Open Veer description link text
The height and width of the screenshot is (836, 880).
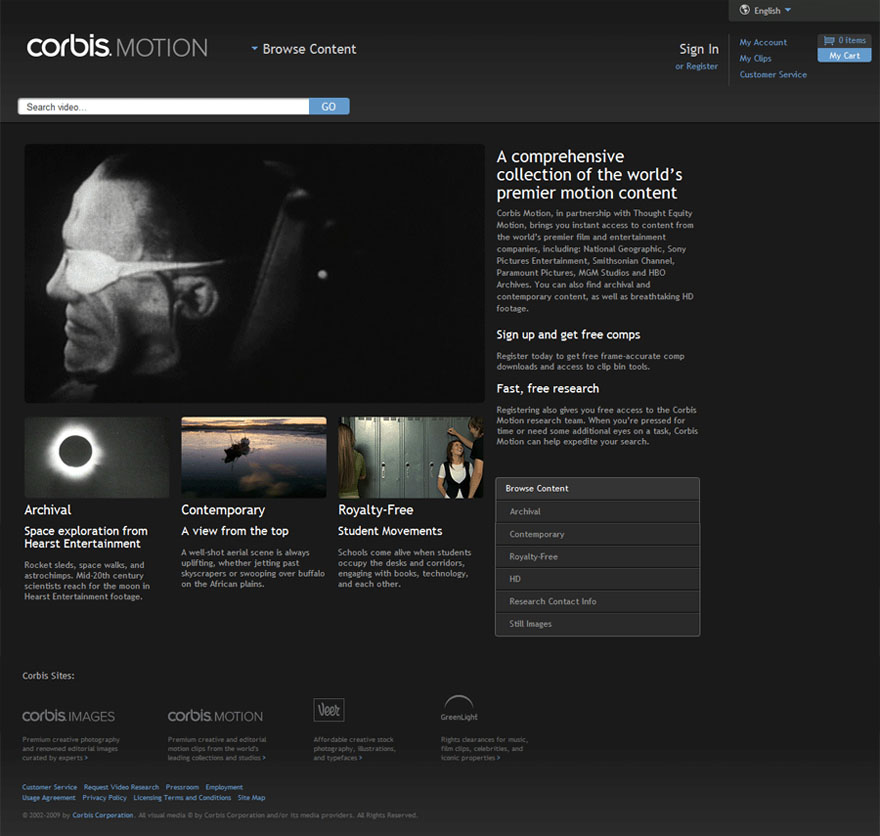[354, 748]
